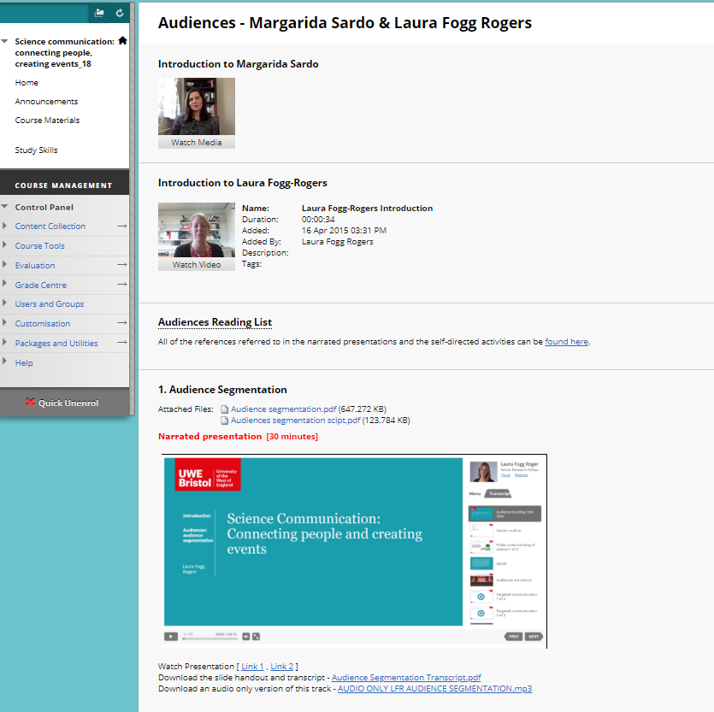This screenshot has height=712, width=714.
Task: Open the reading list 'found here' link
Action: [x=566, y=342]
